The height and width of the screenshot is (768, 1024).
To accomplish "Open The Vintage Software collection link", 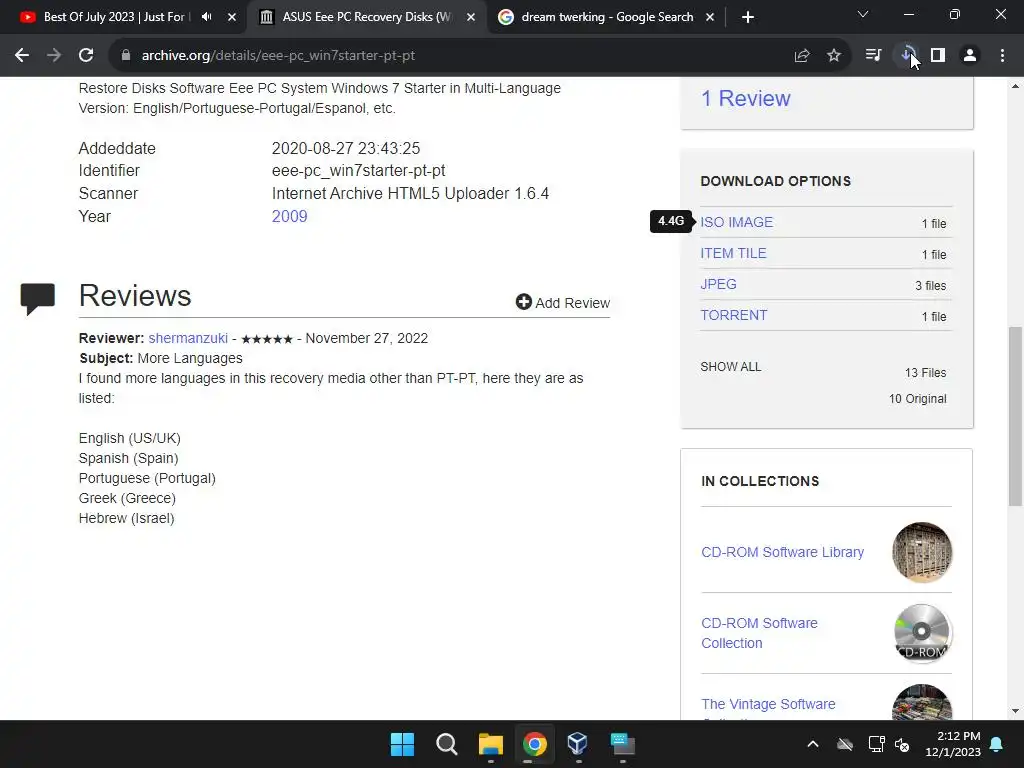I will pos(768,704).
